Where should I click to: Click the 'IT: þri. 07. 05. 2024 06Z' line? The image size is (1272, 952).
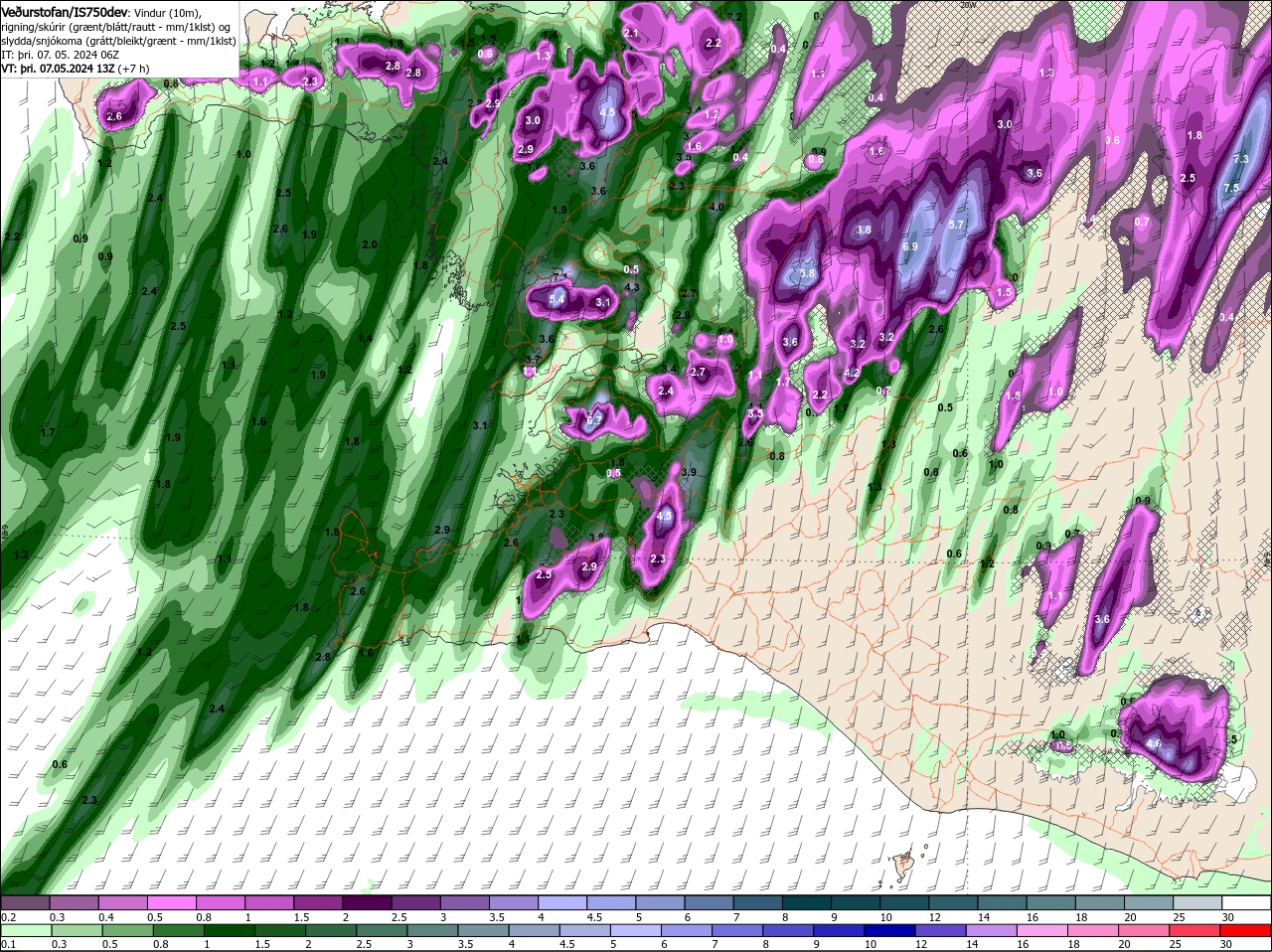click(x=62, y=55)
